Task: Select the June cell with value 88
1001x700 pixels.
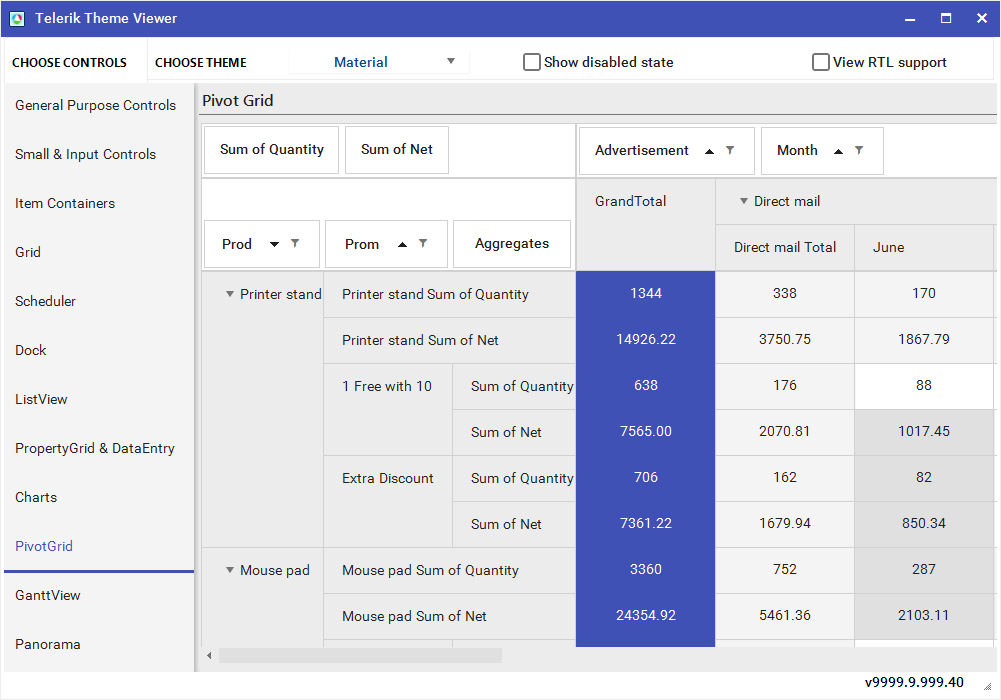Action: coord(924,385)
